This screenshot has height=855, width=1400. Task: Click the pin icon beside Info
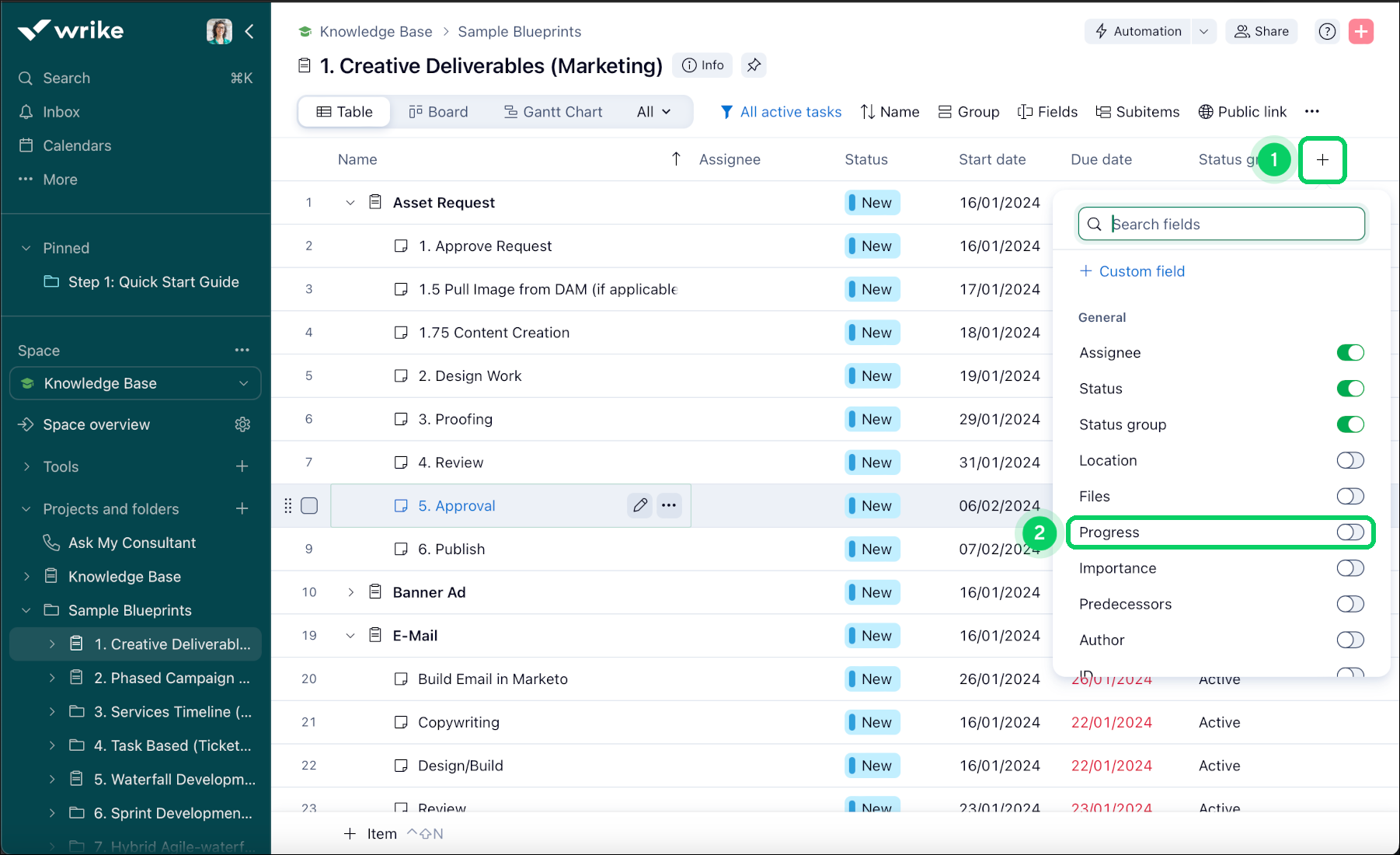[754, 65]
